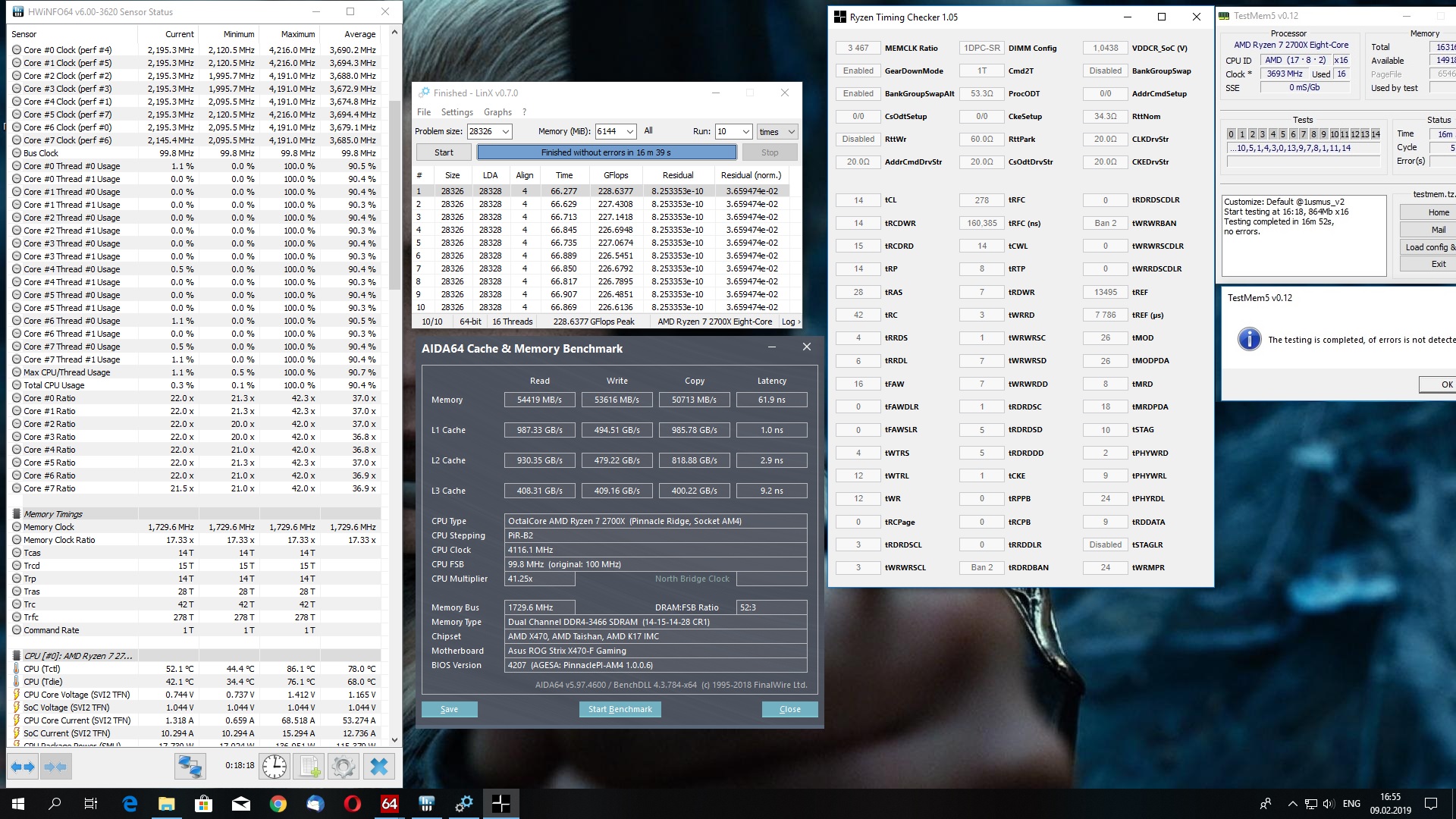Click the shrink layout arrows icon in HWiNFO
This screenshot has height=819, width=1456.
(x=56, y=767)
